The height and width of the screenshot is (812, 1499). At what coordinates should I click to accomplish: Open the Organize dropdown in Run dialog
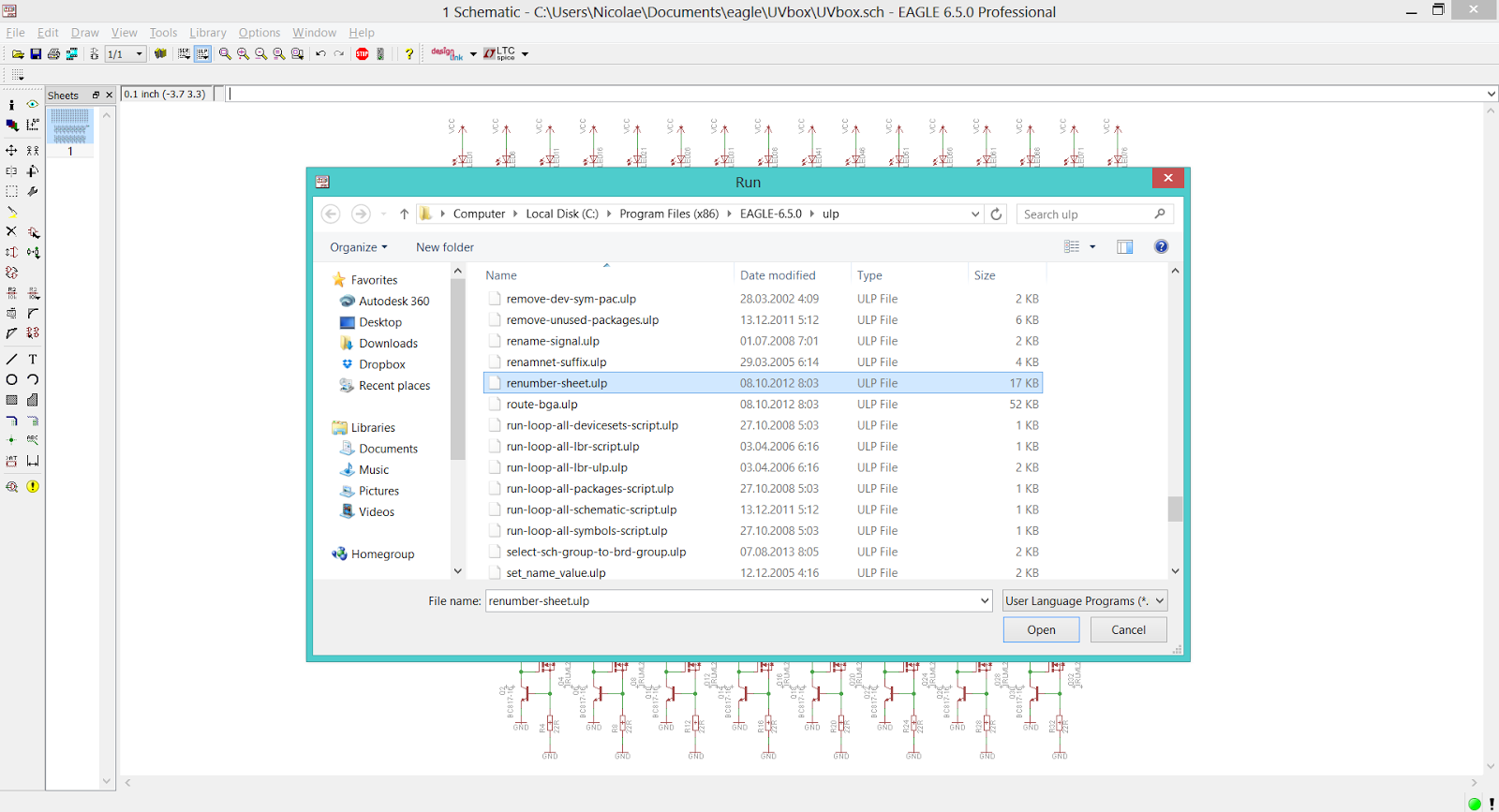tap(358, 247)
